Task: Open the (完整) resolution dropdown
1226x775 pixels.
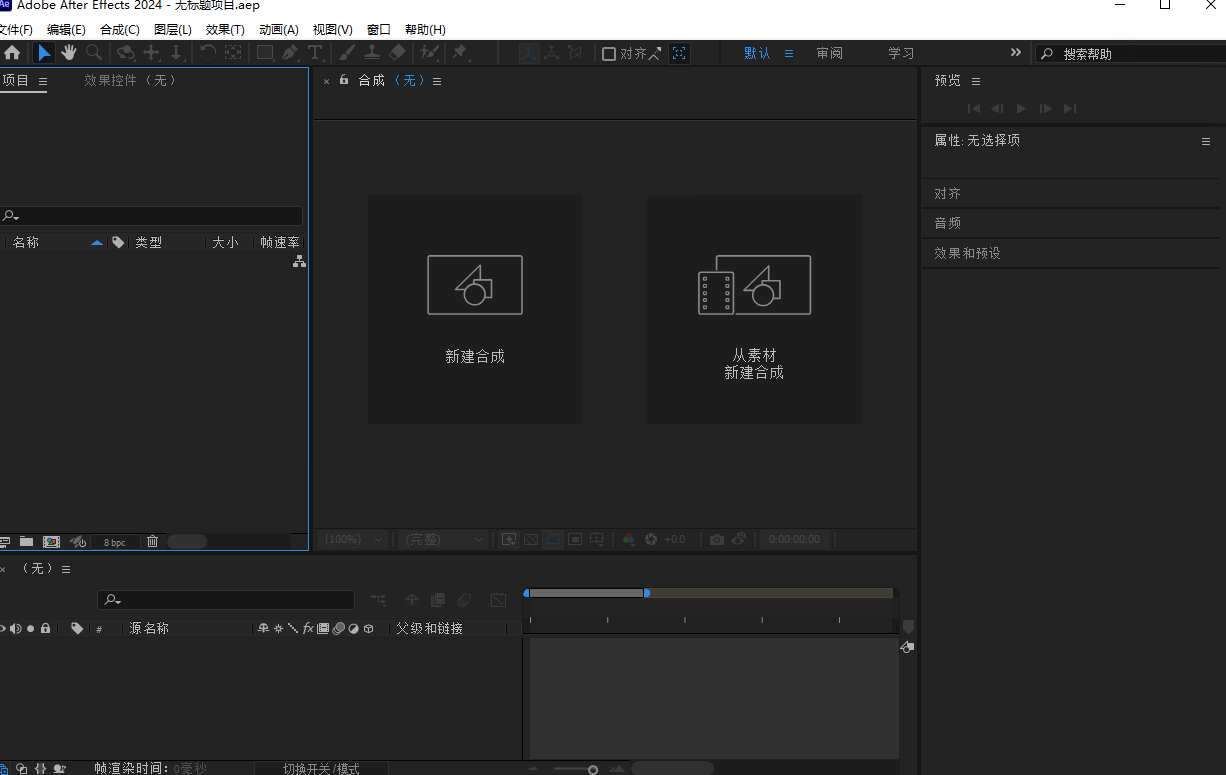Action: [x=443, y=539]
